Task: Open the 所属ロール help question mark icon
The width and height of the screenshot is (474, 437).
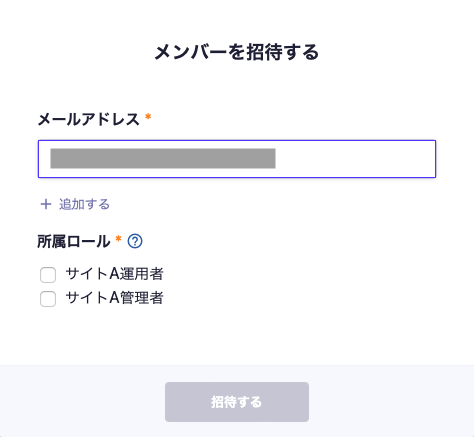Action: click(x=135, y=241)
